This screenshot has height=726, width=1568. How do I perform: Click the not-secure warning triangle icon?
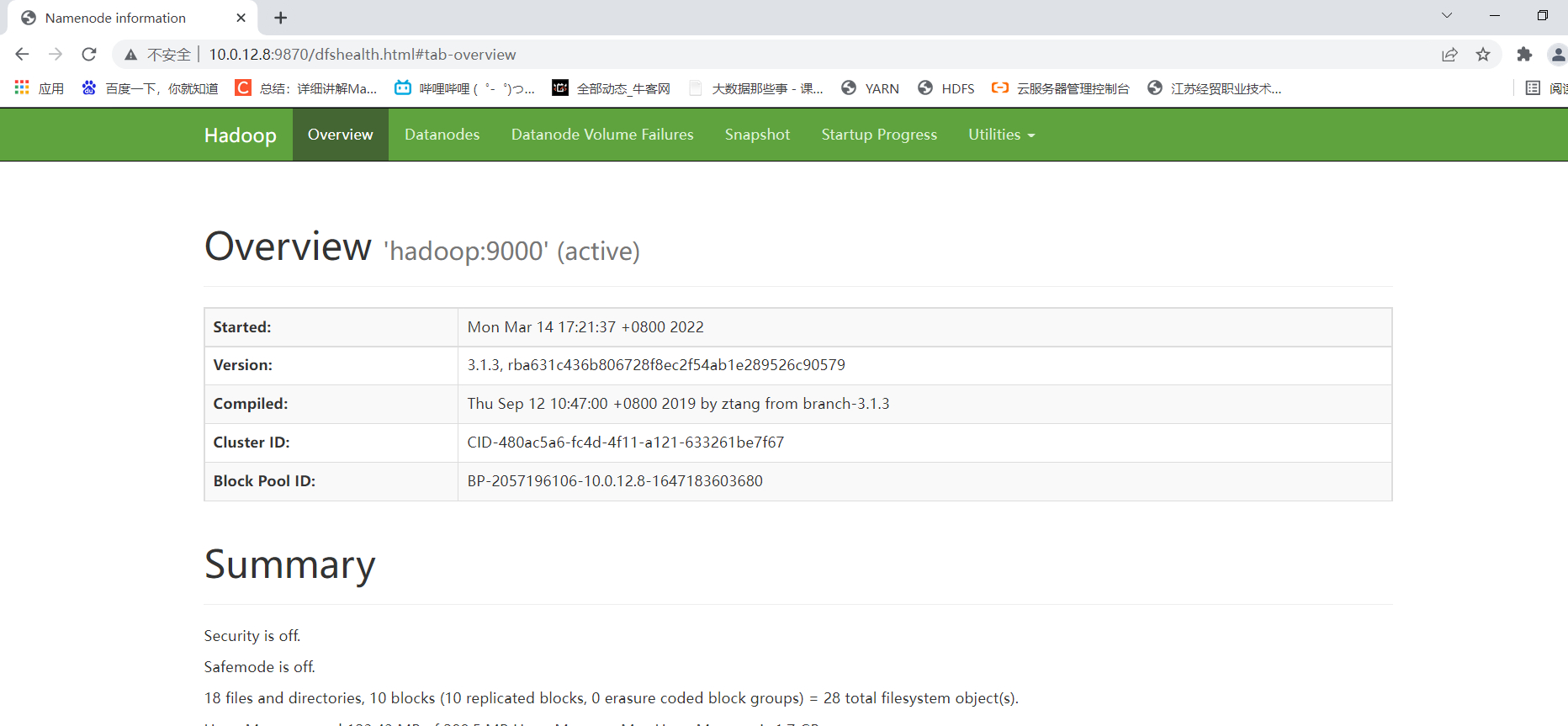point(130,55)
